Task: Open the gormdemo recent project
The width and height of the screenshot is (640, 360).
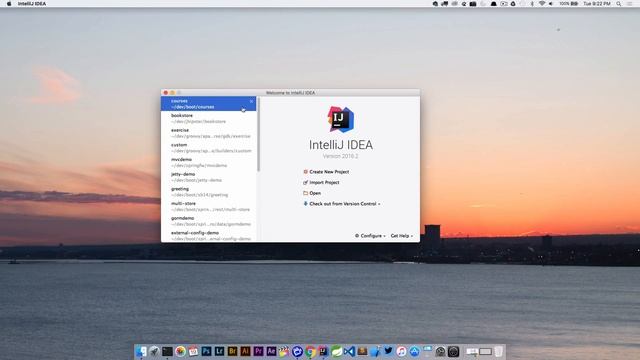Action: (x=208, y=221)
